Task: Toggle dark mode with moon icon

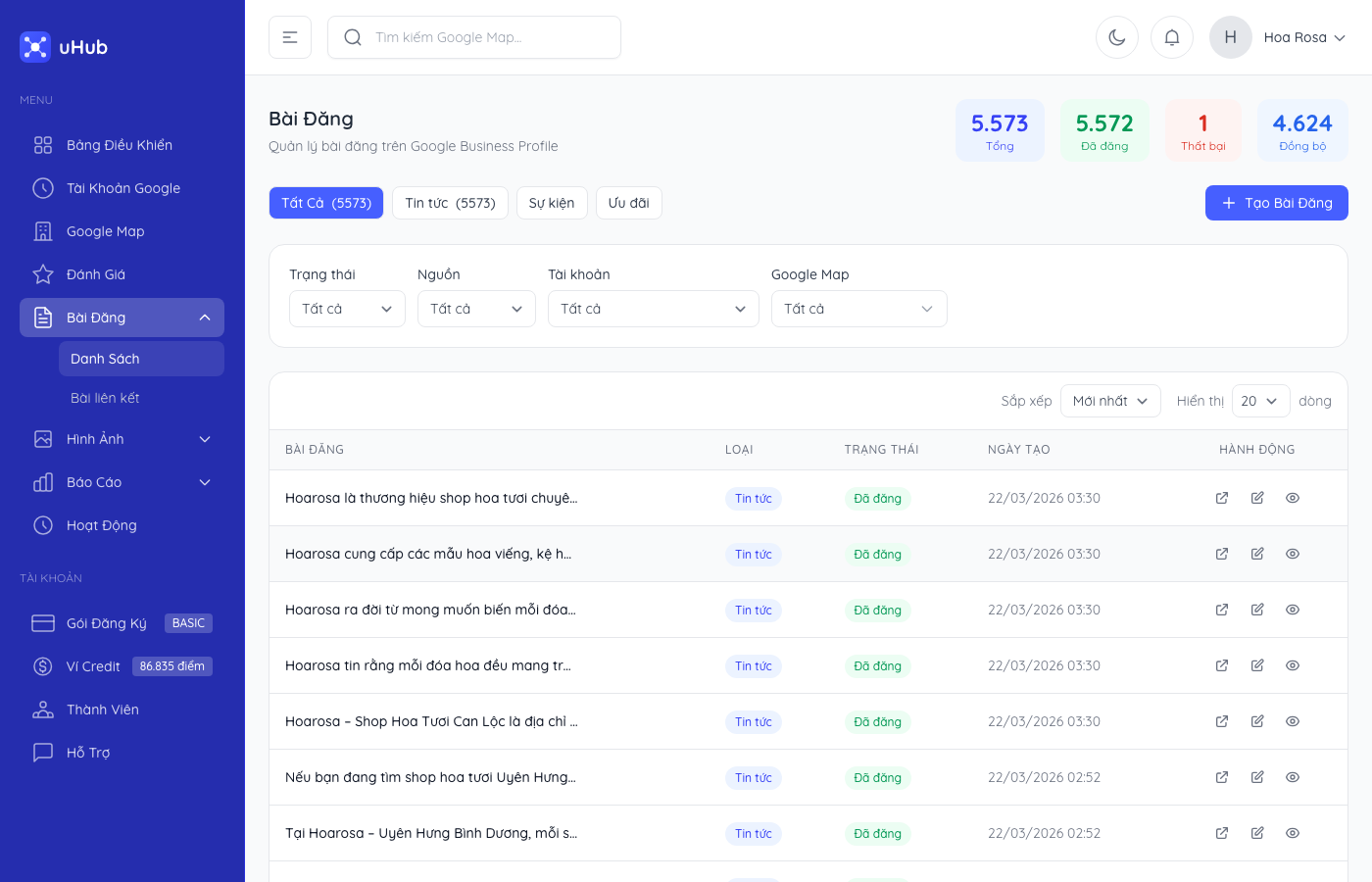Action: point(1116,37)
